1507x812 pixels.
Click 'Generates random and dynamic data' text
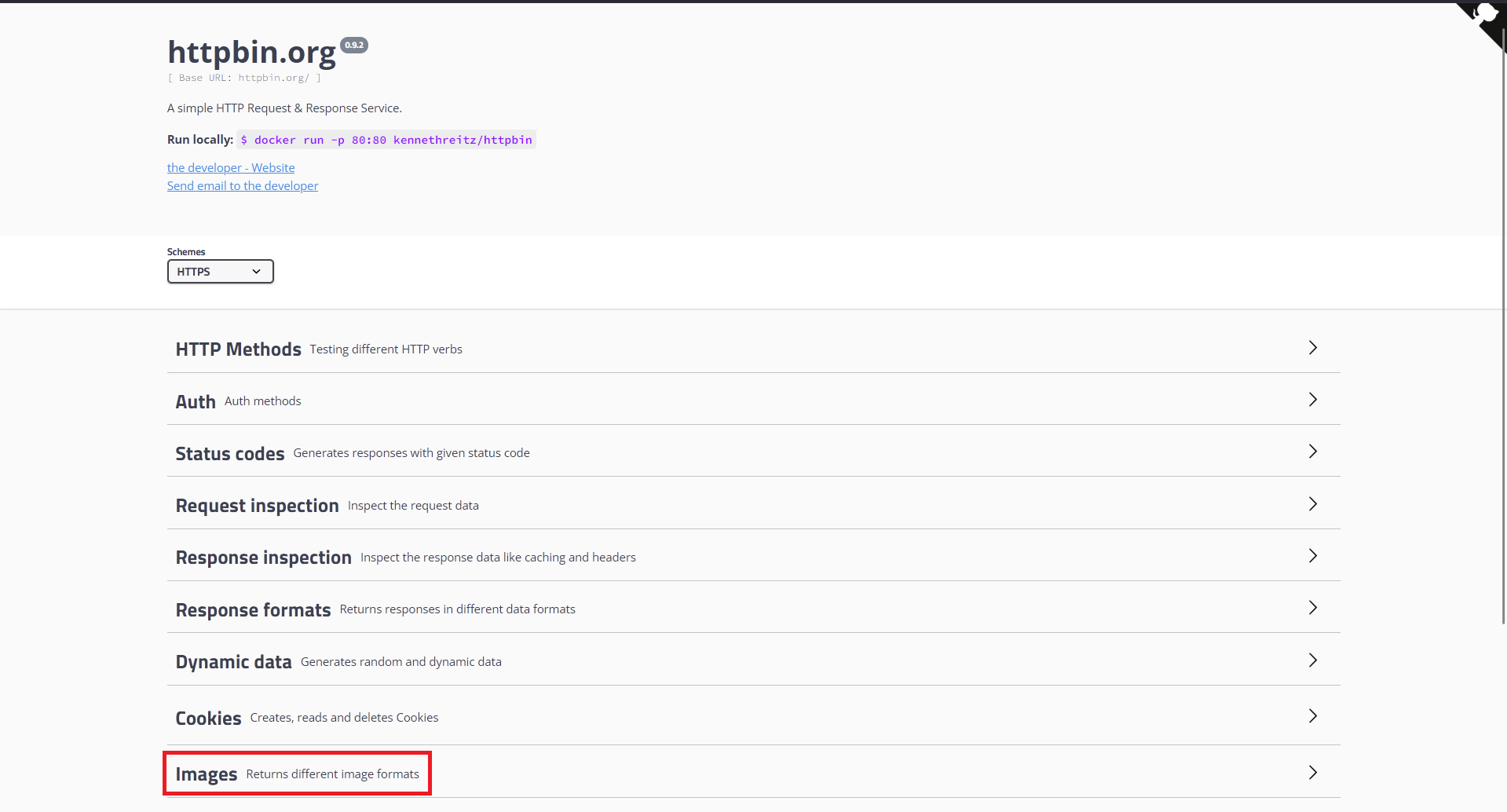pyautogui.click(x=401, y=662)
